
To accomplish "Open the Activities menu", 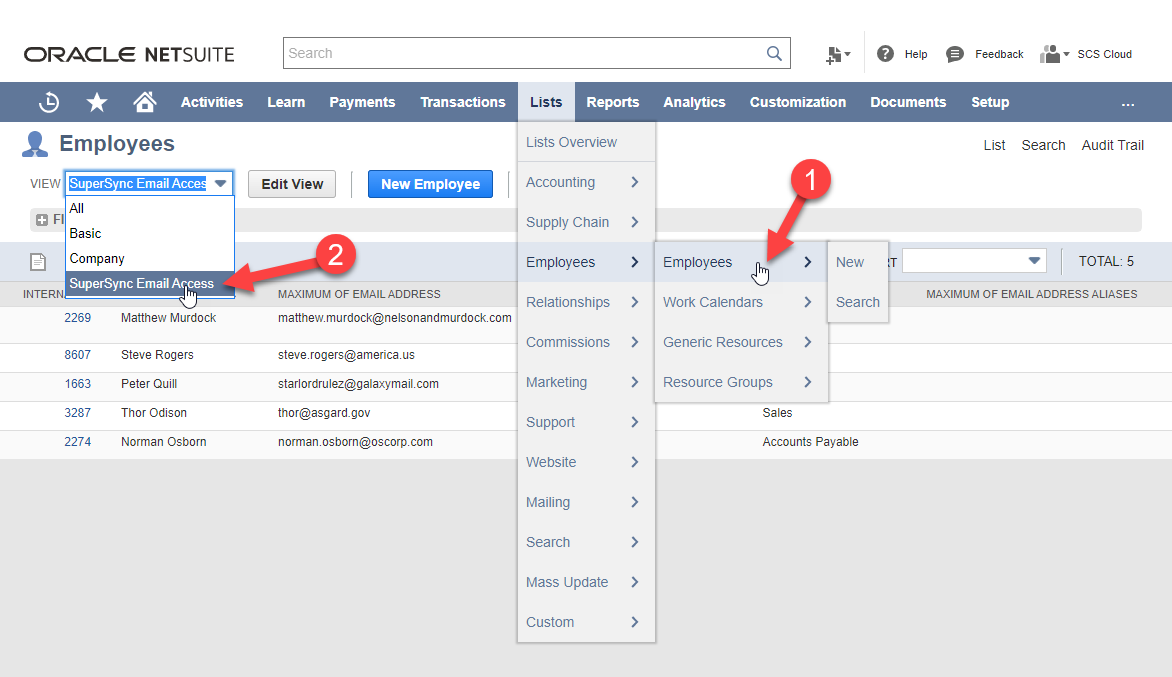I will click(212, 102).
